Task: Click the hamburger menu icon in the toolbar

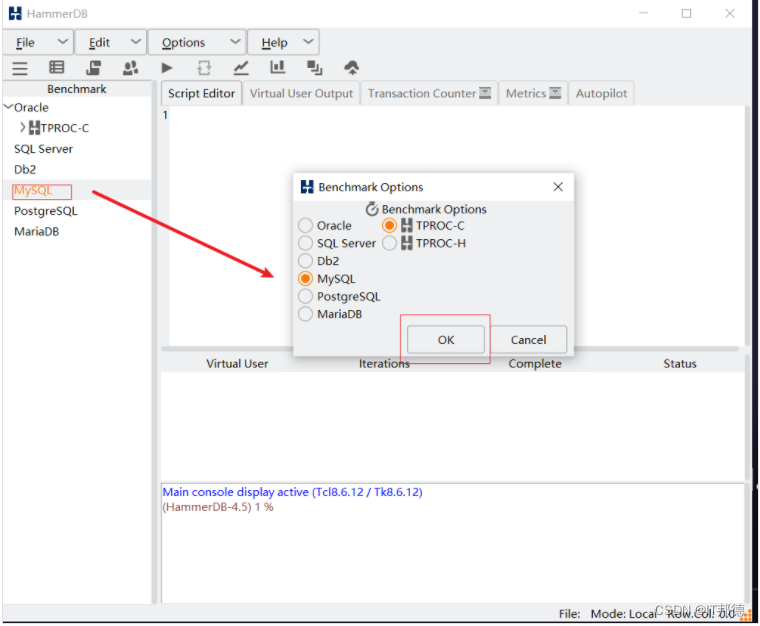Action: click(x=20, y=68)
